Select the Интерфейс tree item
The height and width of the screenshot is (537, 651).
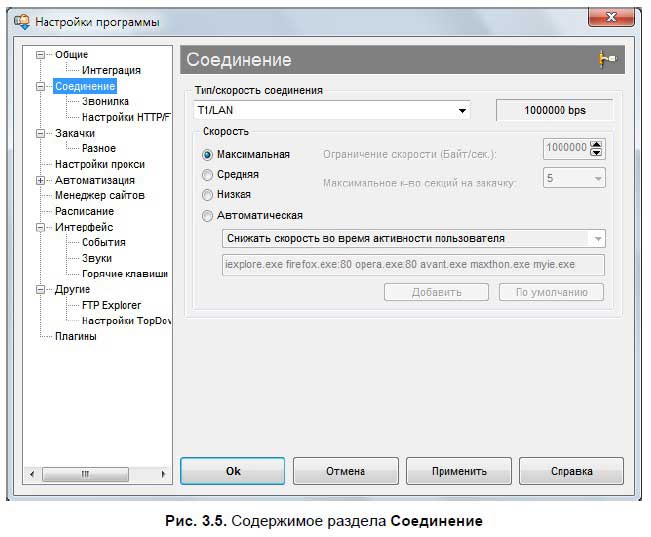point(84,228)
